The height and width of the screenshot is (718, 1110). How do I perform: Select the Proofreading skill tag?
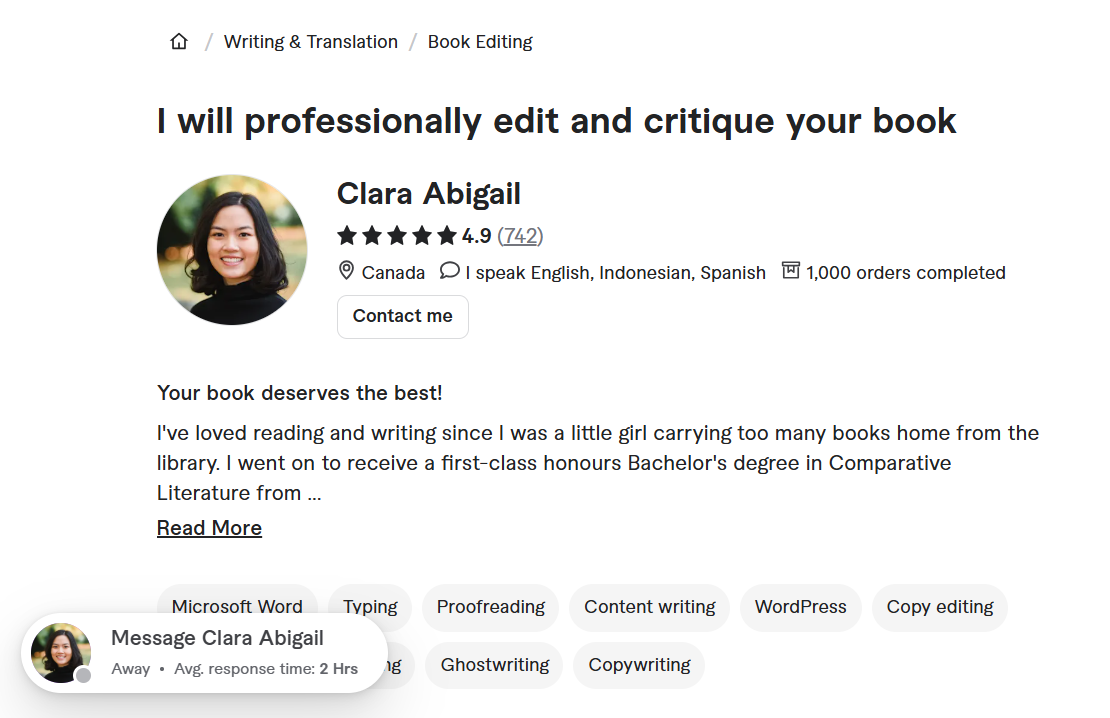490,607
